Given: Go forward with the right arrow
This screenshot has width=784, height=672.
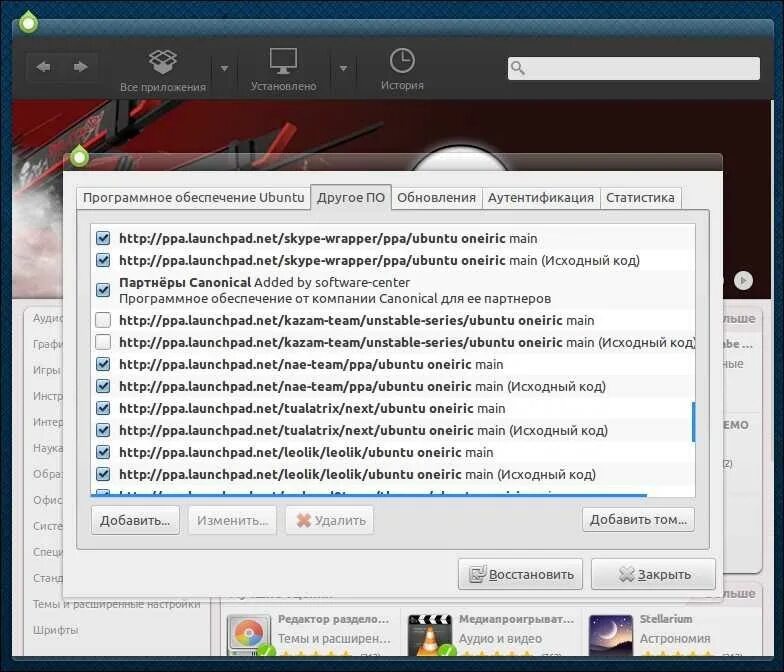Looking at the screenshot, I should click(x=80, y=66).
